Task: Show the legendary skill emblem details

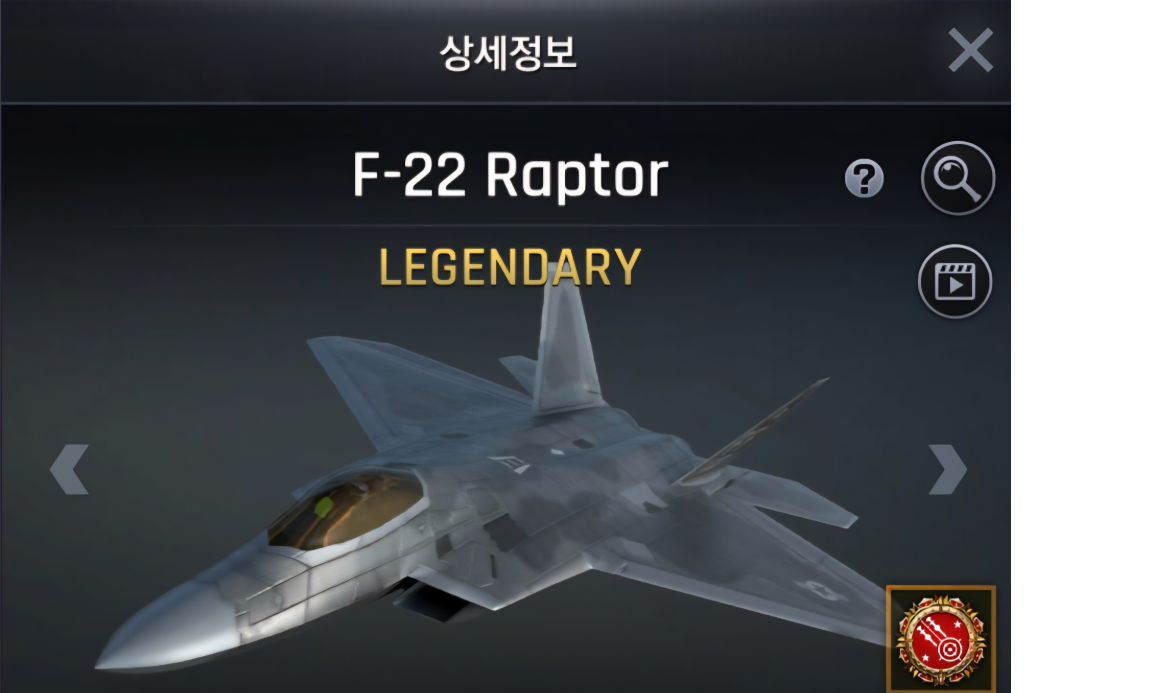Action: [941, 639]
